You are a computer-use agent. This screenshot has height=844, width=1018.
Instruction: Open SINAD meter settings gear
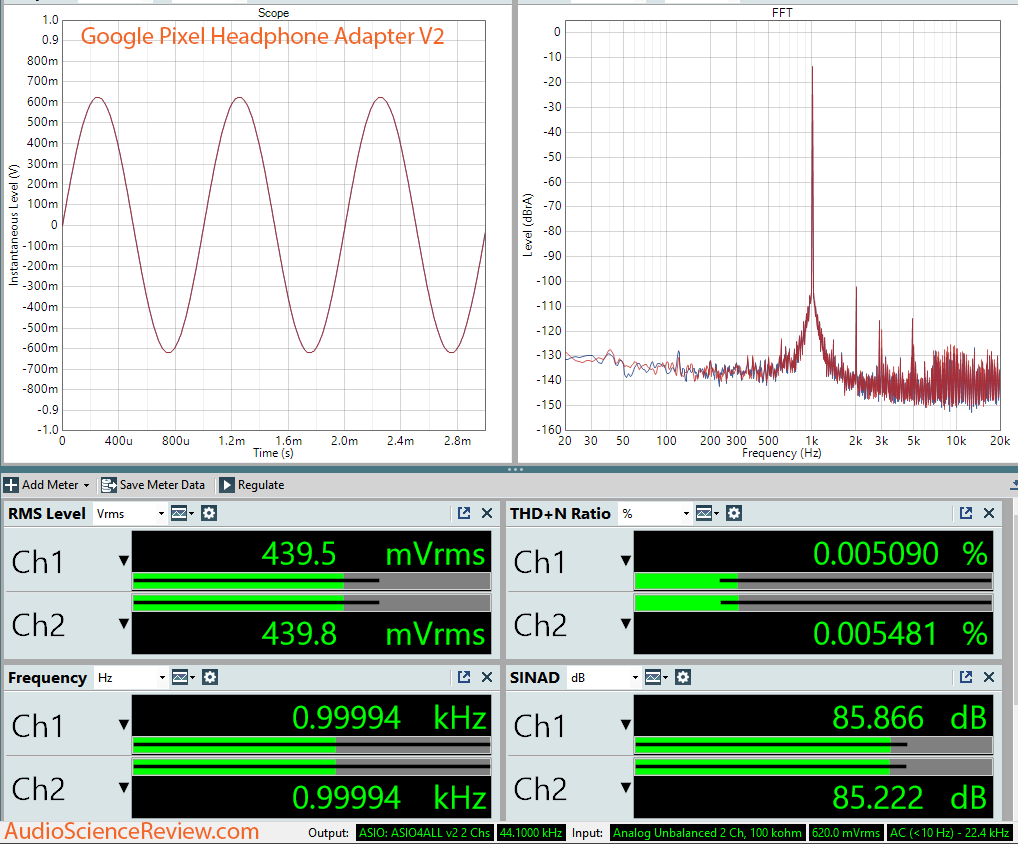pos(682,678)
